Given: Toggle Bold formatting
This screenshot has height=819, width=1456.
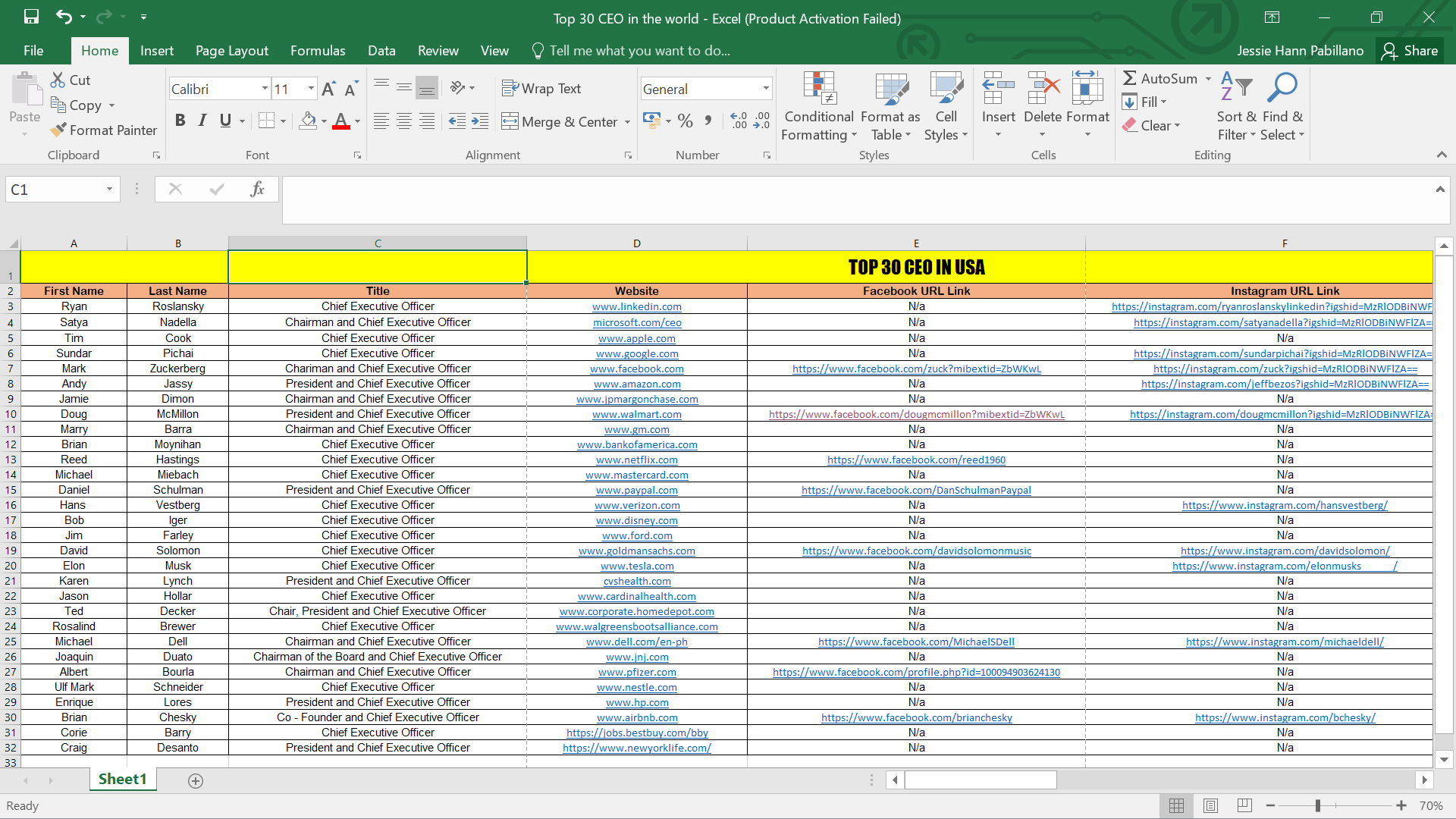Looking at the screenshot, I should tap(180, 121).
